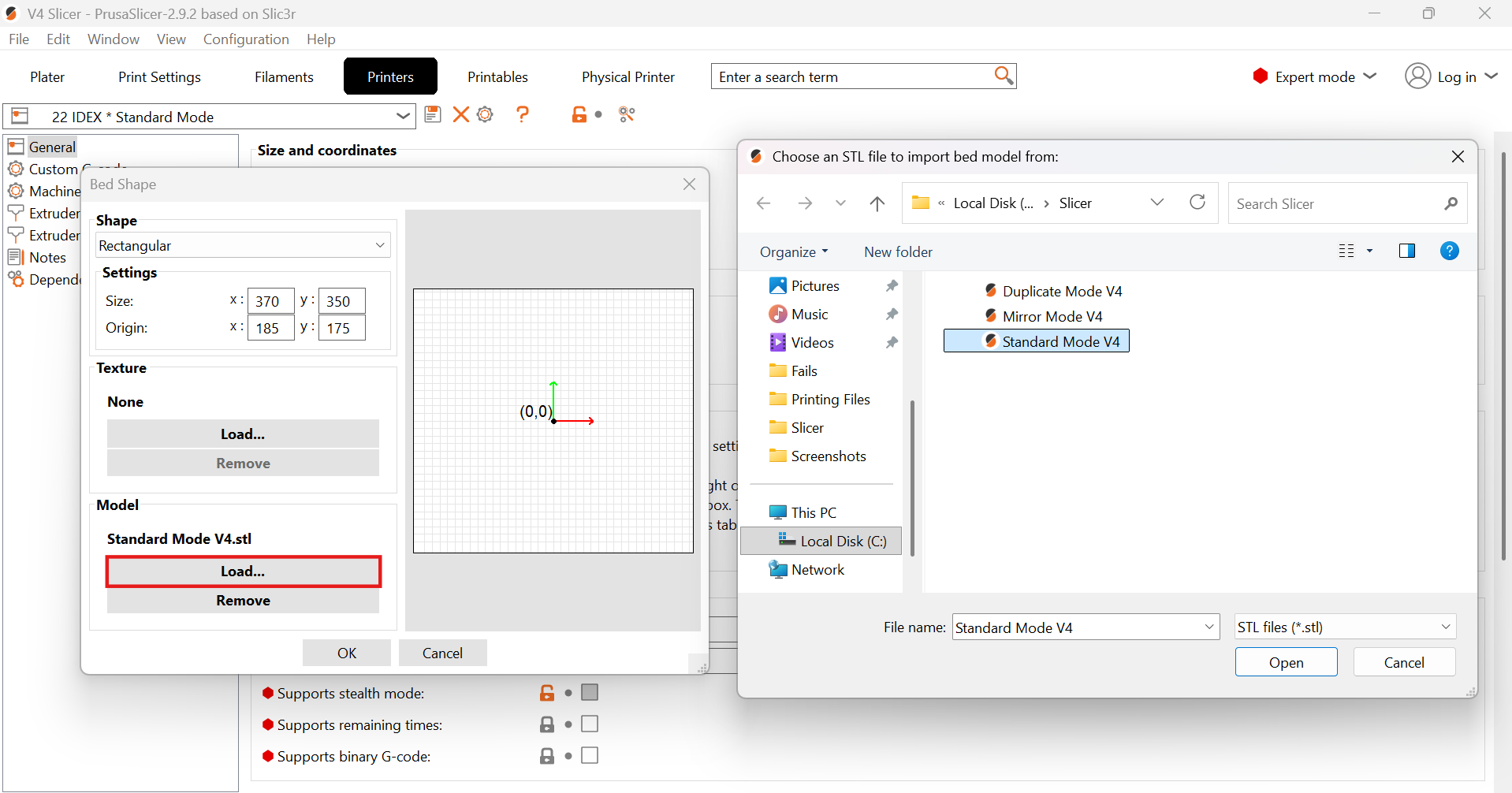This screenshot has width=1512, height=793.
Task: Click the navigation pane scrollbar
Action: [x=912, y=478]
